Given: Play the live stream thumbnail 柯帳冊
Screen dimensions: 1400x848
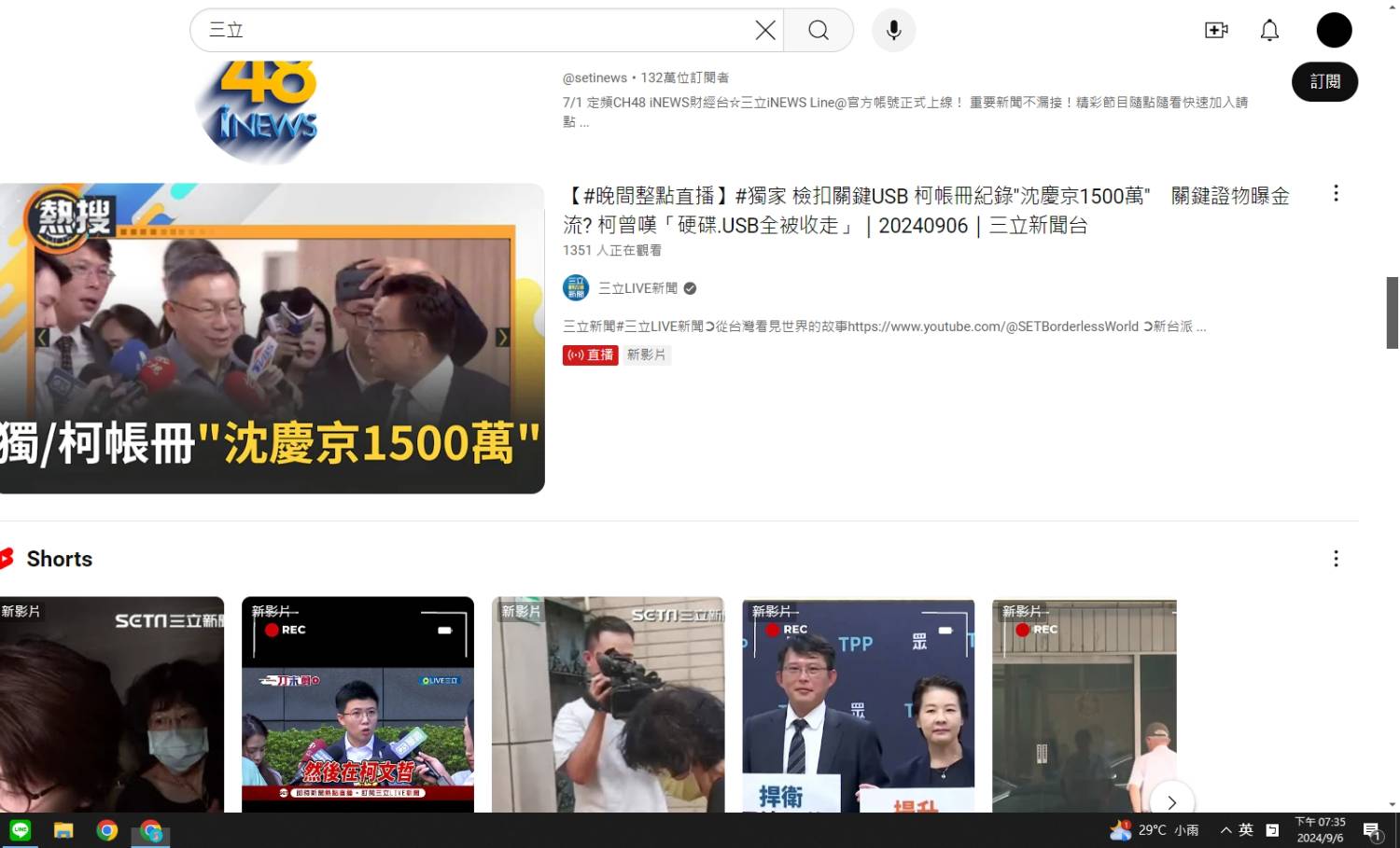Looking at the screenshot, I should 272,339.
